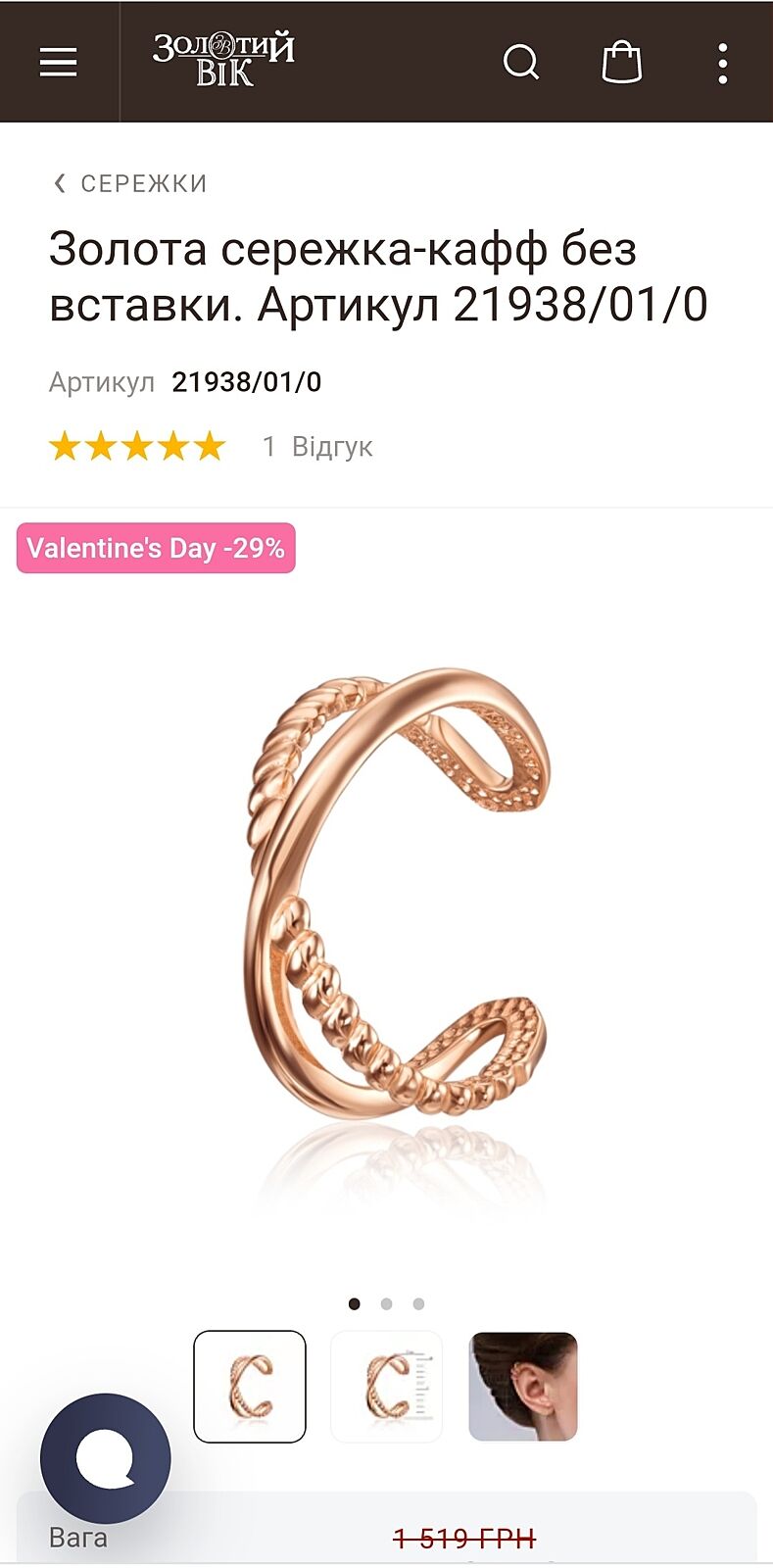This screenshot has width=773, height=1568.
Task: Show the first ring thumbnail
Action: click(250, 1386)
